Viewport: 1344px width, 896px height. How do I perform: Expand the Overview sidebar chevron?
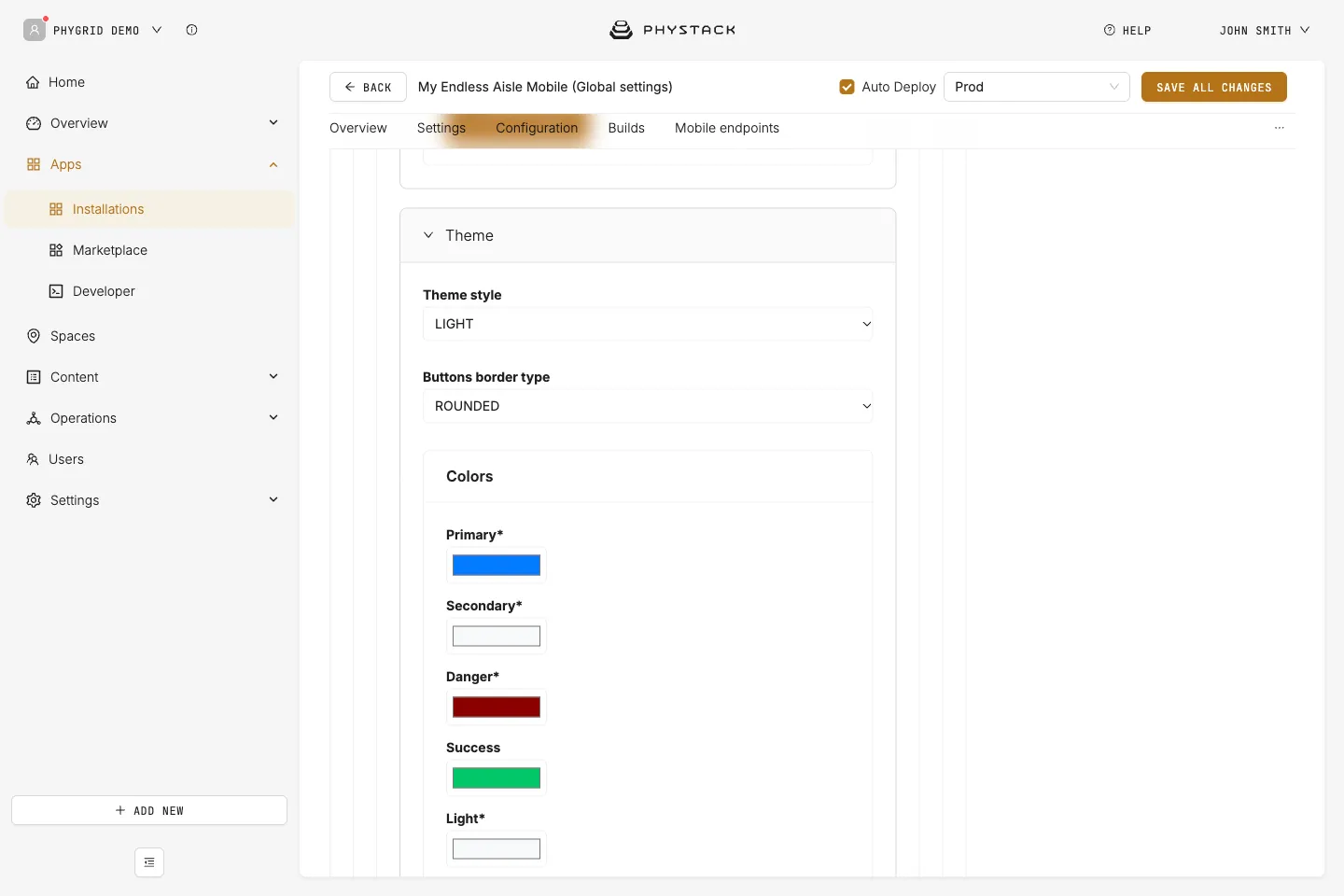(x=273, y=122)
